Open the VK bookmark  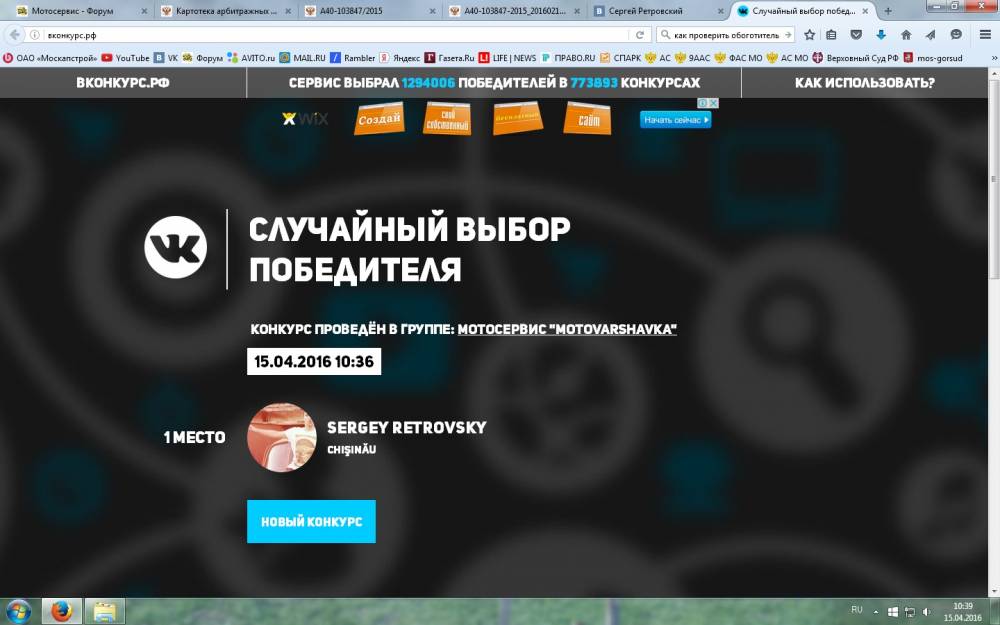point(166,58)
